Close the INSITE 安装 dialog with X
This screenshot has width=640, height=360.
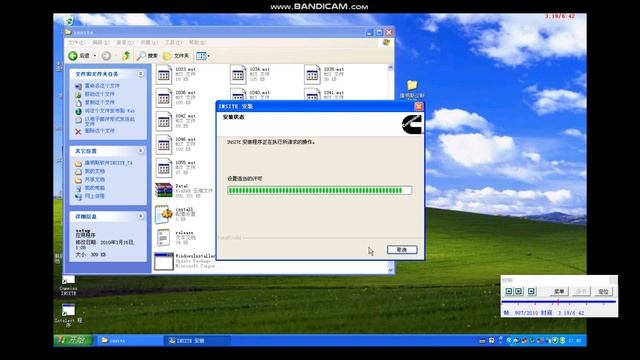coord(419,107)
